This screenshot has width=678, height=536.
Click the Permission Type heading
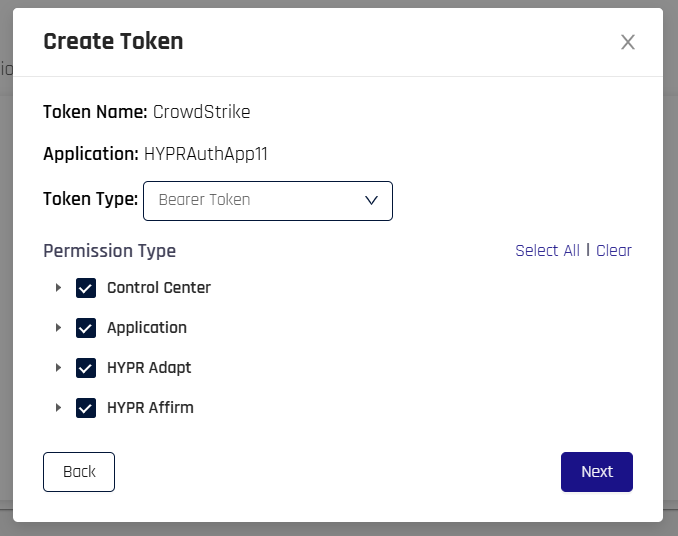coord(109,251)
